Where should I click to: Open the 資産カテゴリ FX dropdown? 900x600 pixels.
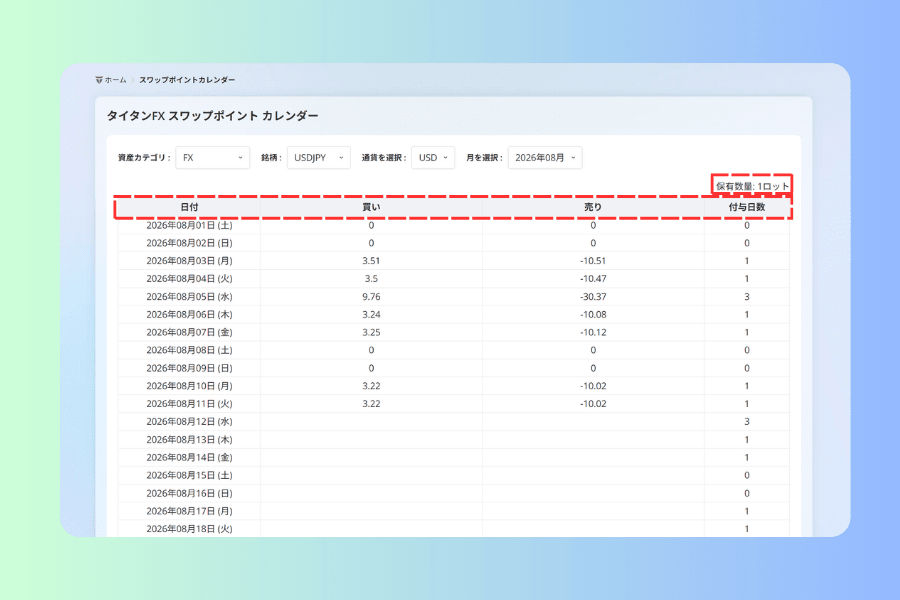212,157
